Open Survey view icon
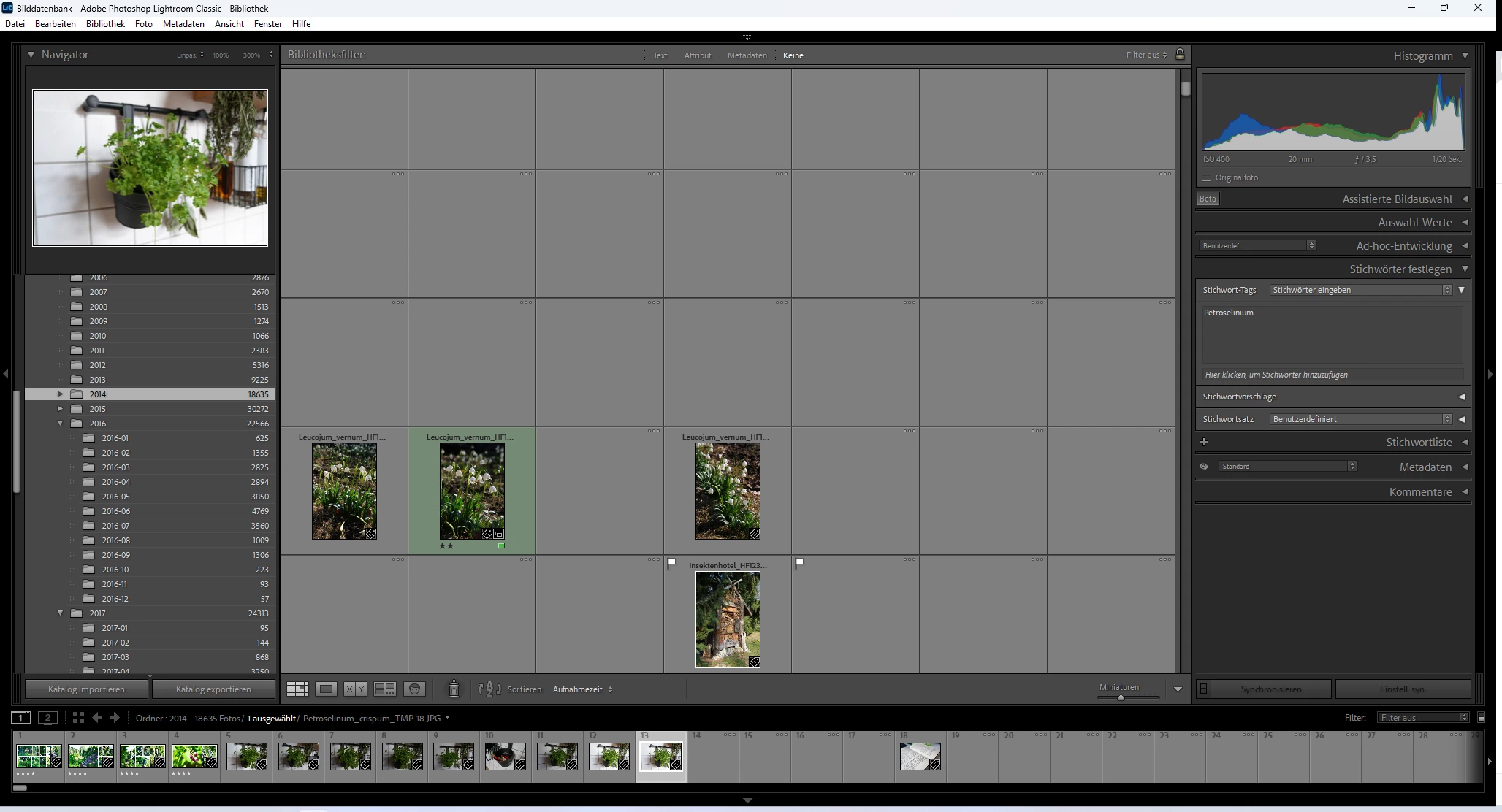This screenshot has width=1502, height=812. (x=384, y=689)
